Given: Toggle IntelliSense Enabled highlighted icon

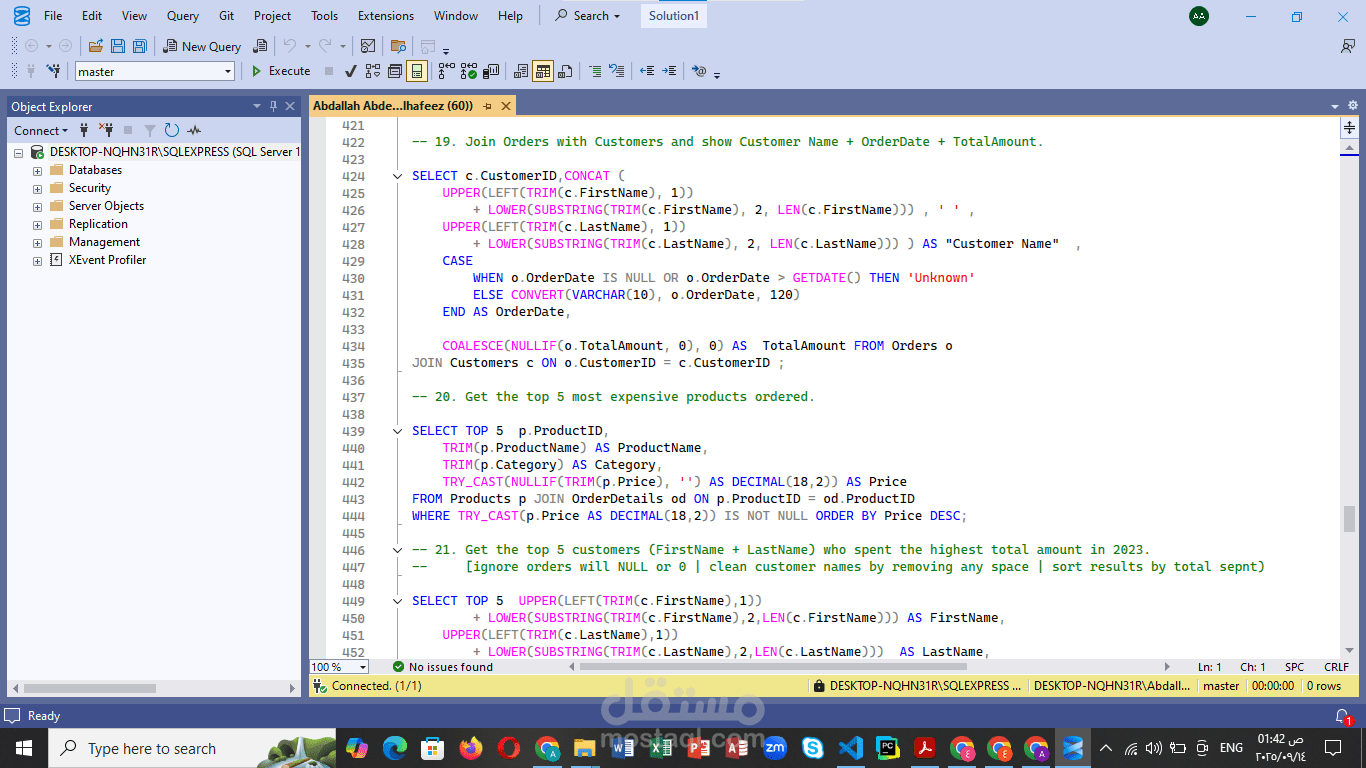Looking at the screenshot, I should 417,71.
